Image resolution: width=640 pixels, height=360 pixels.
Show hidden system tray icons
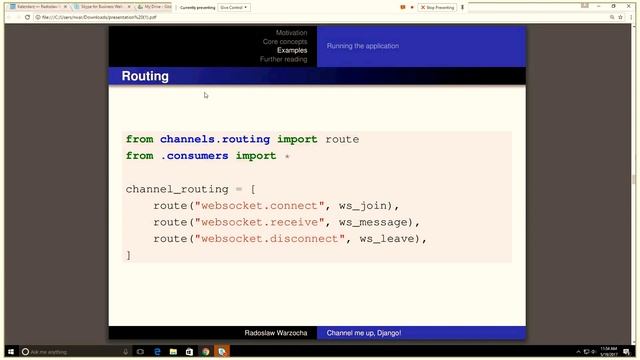[x=578, y=352]
